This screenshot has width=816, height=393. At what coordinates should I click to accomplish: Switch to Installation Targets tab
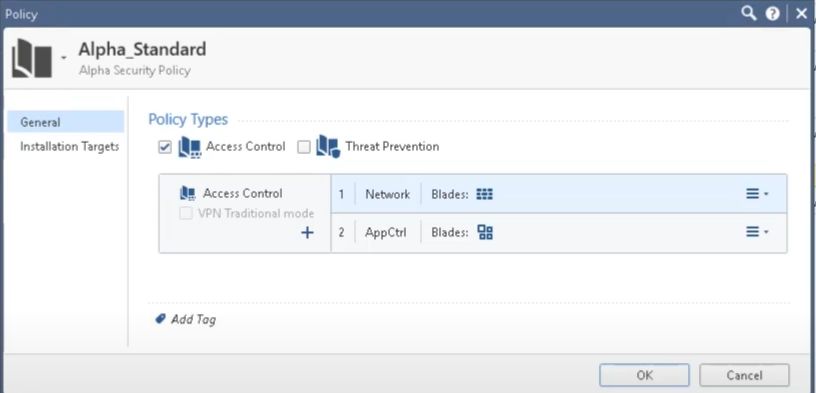click(x=69, y=146)
